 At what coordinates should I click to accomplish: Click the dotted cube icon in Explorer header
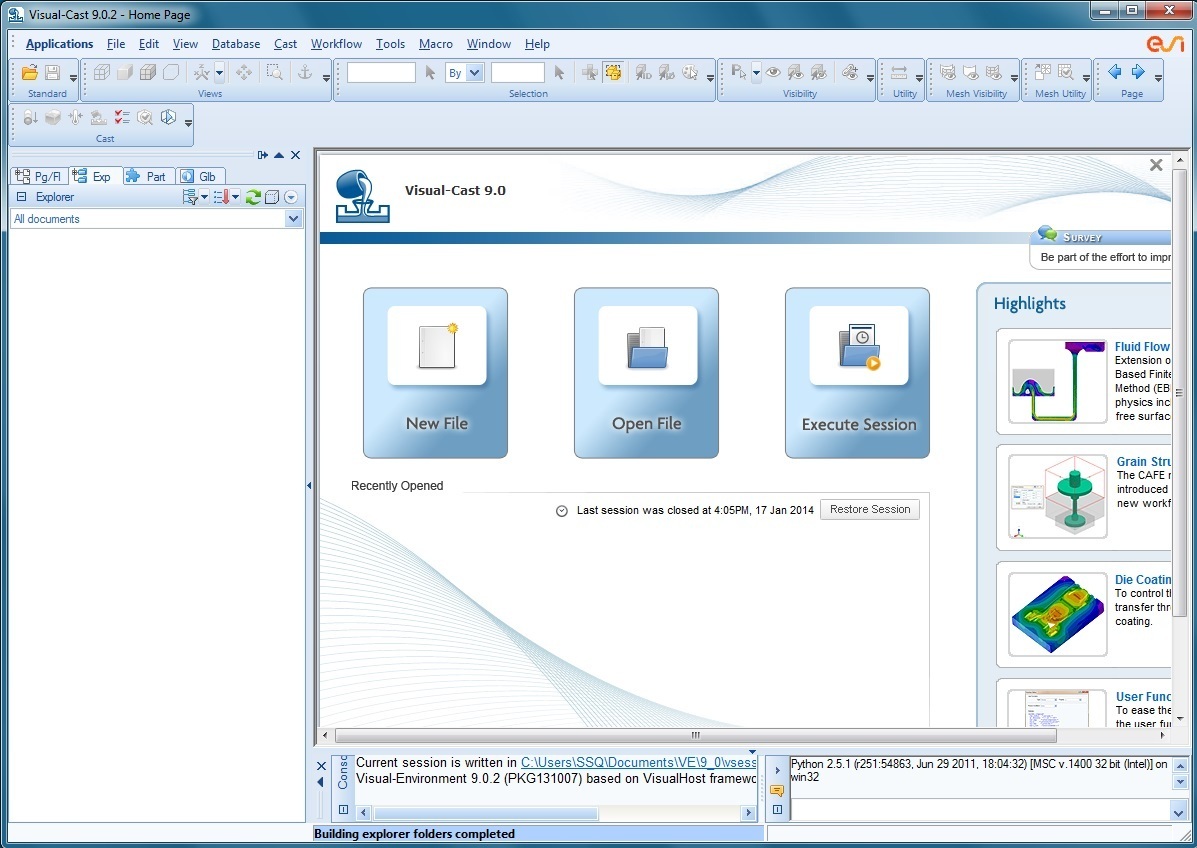tap(272, 197)
